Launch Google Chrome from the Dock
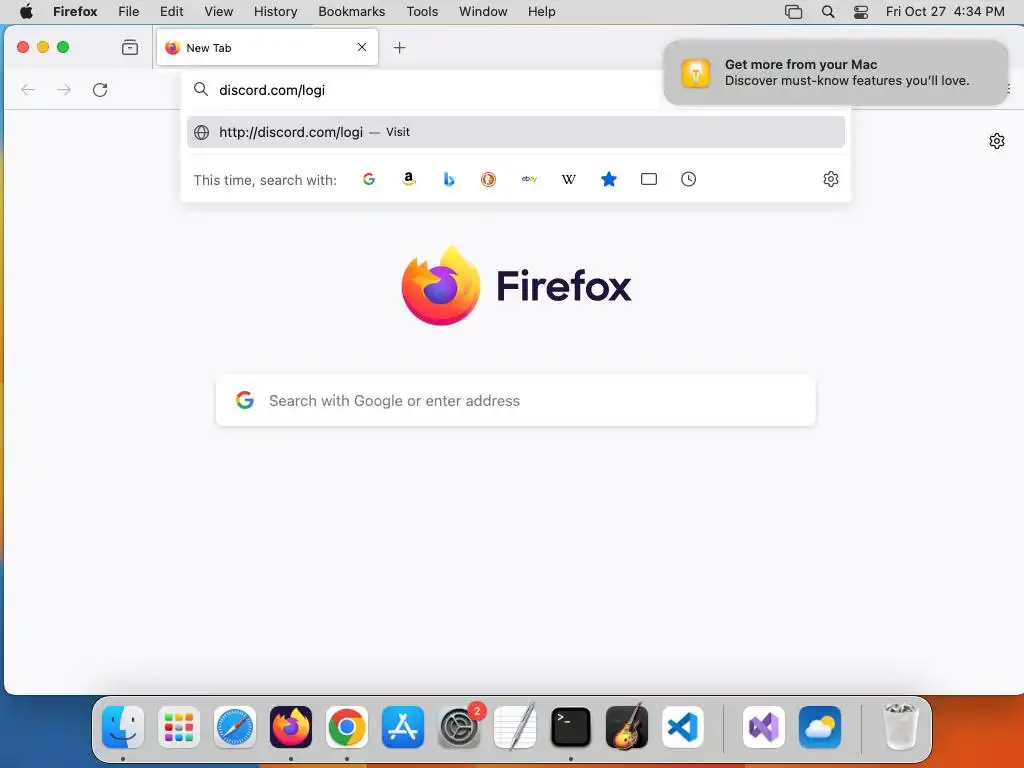Screen dimensions: 1024x768 347,727
